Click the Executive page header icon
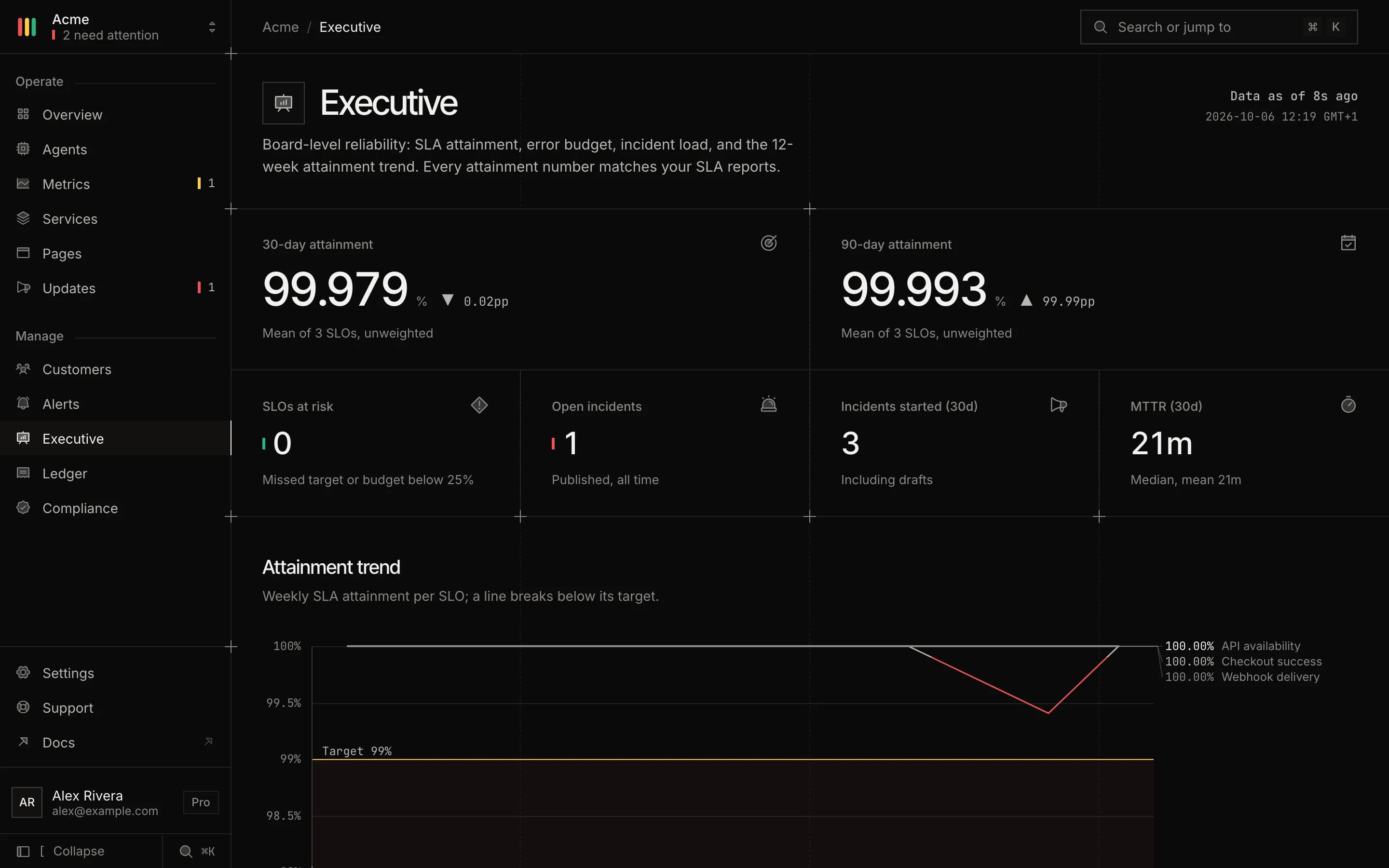 click(x=284, y=103)
